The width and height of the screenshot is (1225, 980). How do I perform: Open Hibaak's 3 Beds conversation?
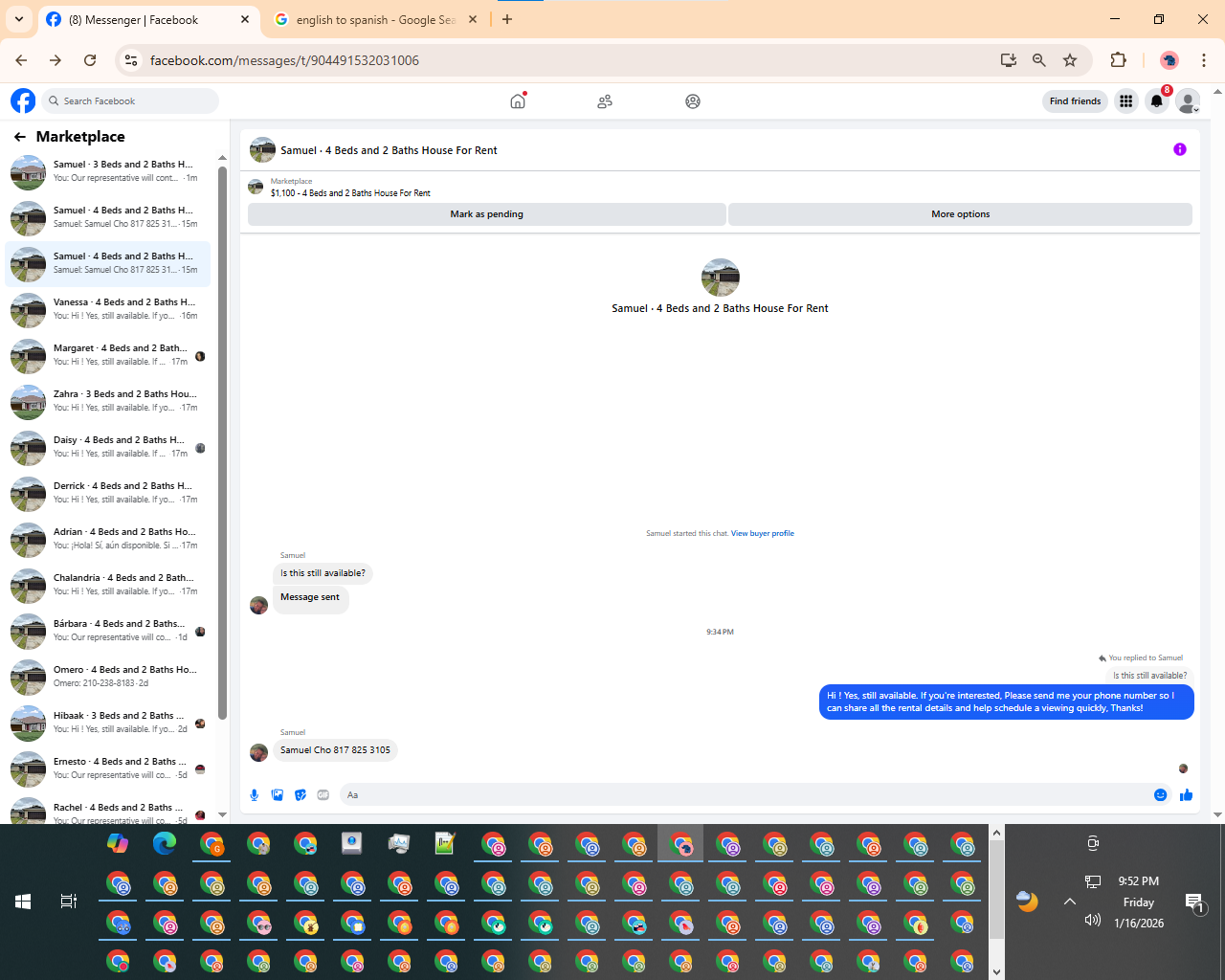(x=108, y=723)
